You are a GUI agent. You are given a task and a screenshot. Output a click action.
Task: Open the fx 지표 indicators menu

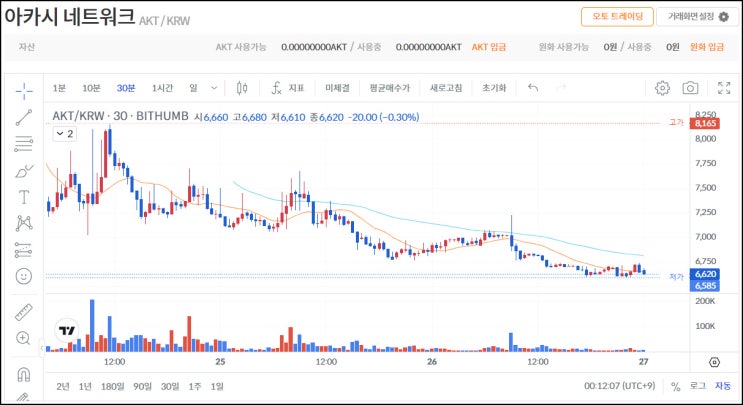287,88
